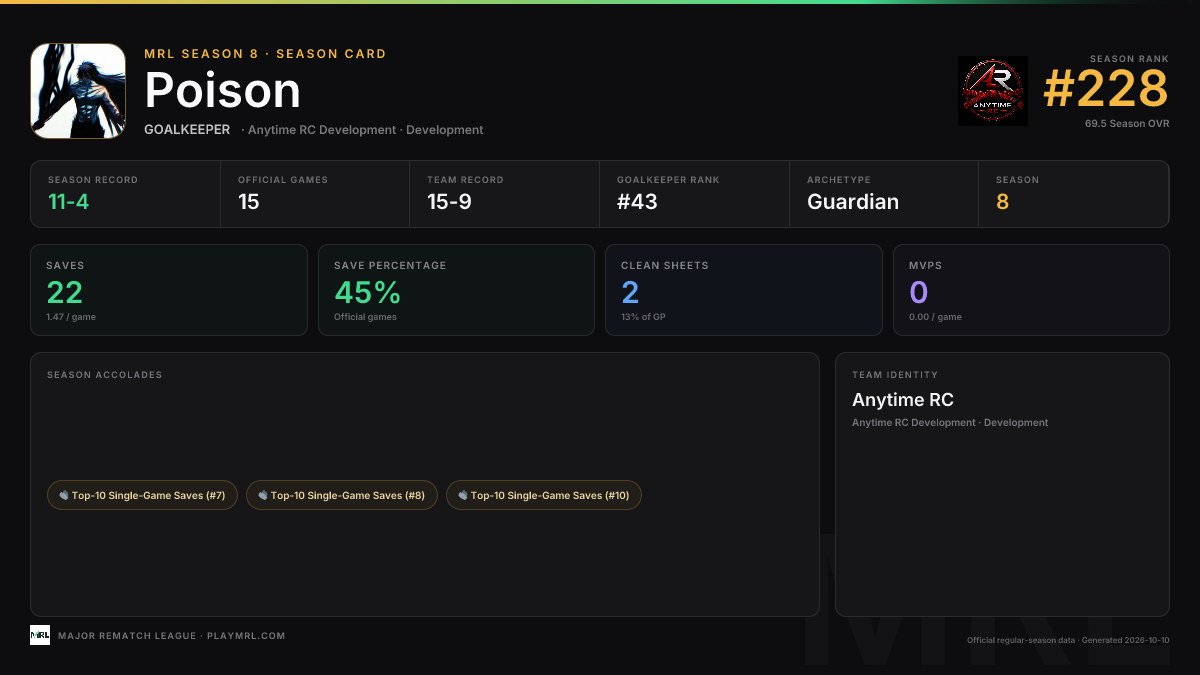Image resolution: width=1200 pixels, height=675 pixels.
Task: Click the "15" official games value
Action: pyautogui.click(x=249, y=202)
